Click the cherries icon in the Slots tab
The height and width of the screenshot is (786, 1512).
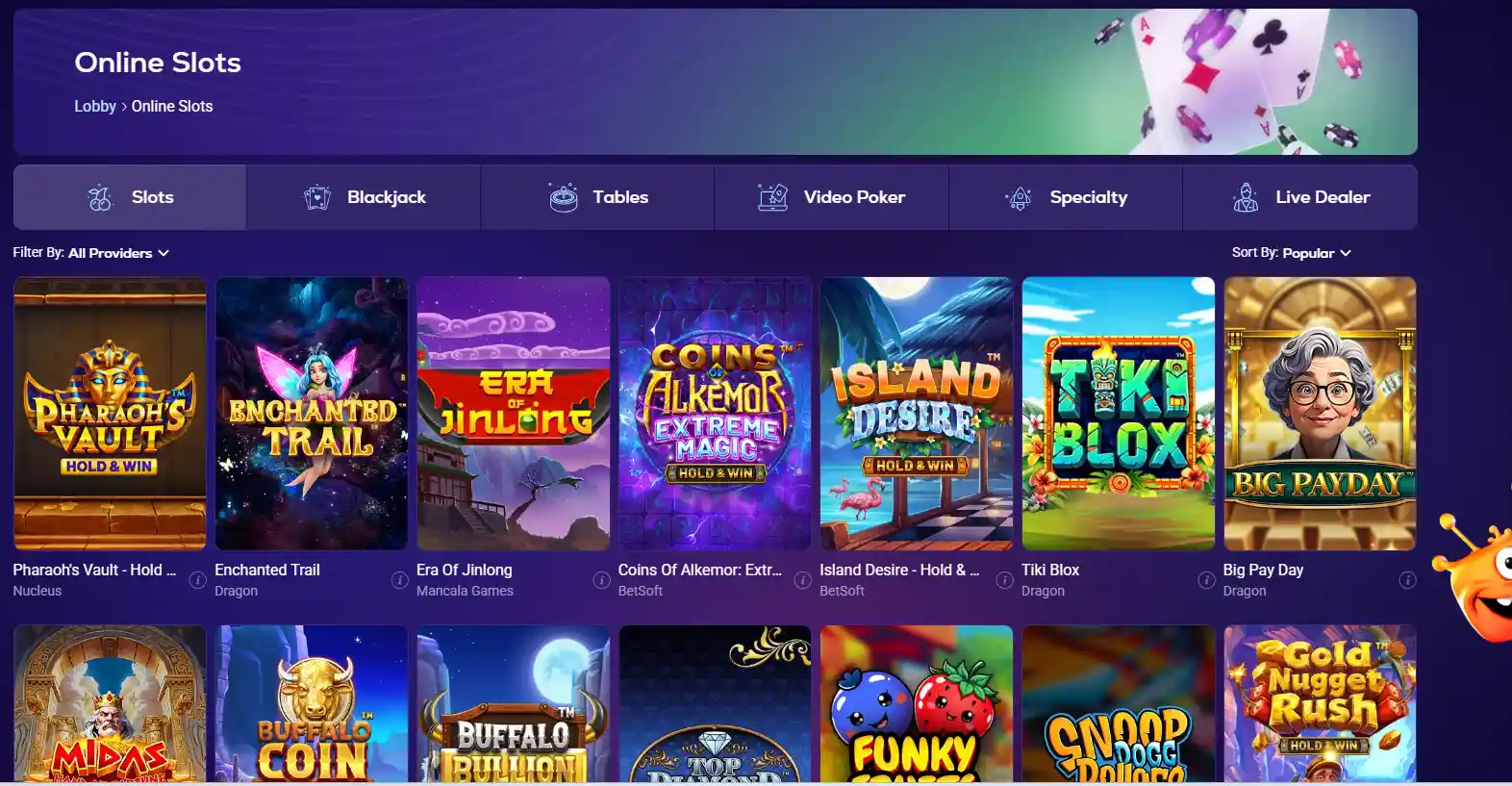click(x=100, y=197)
